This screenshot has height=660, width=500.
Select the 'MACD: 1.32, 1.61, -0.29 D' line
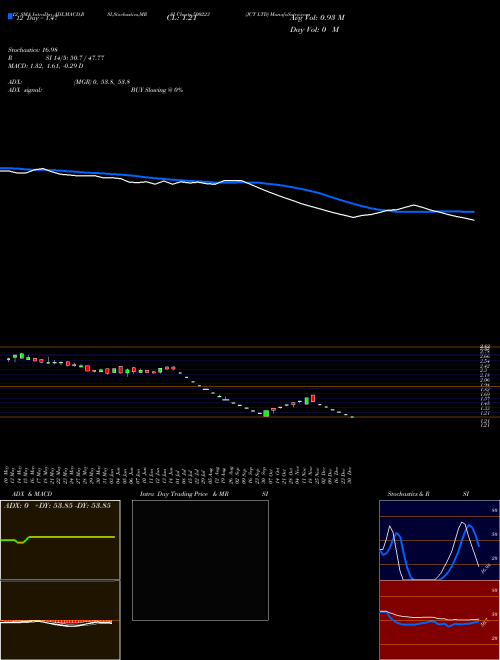45,66
